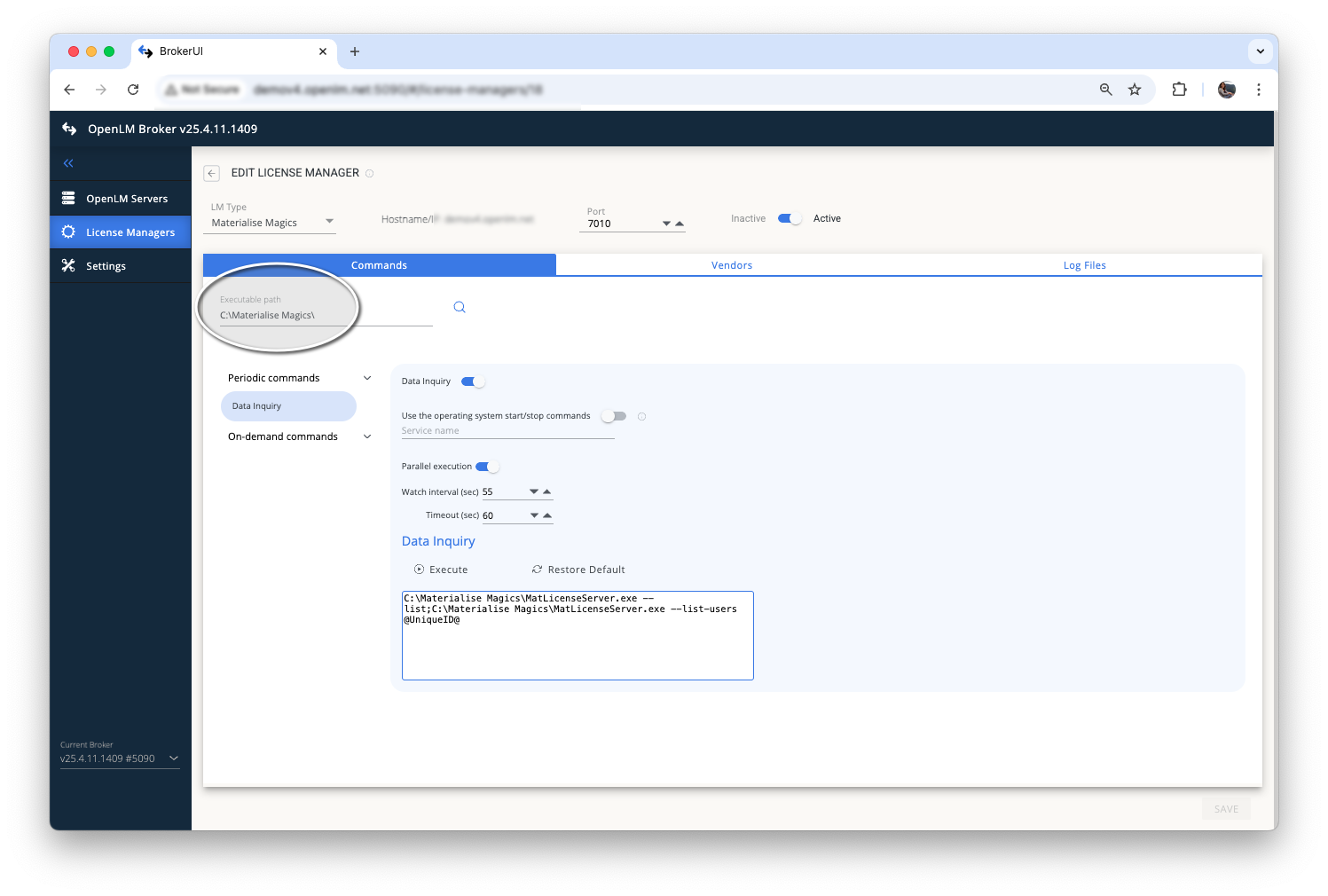The height and width of the screenshot is (896, 1328).
Task: Click the SAVE button
Action: coord(1226,808)
